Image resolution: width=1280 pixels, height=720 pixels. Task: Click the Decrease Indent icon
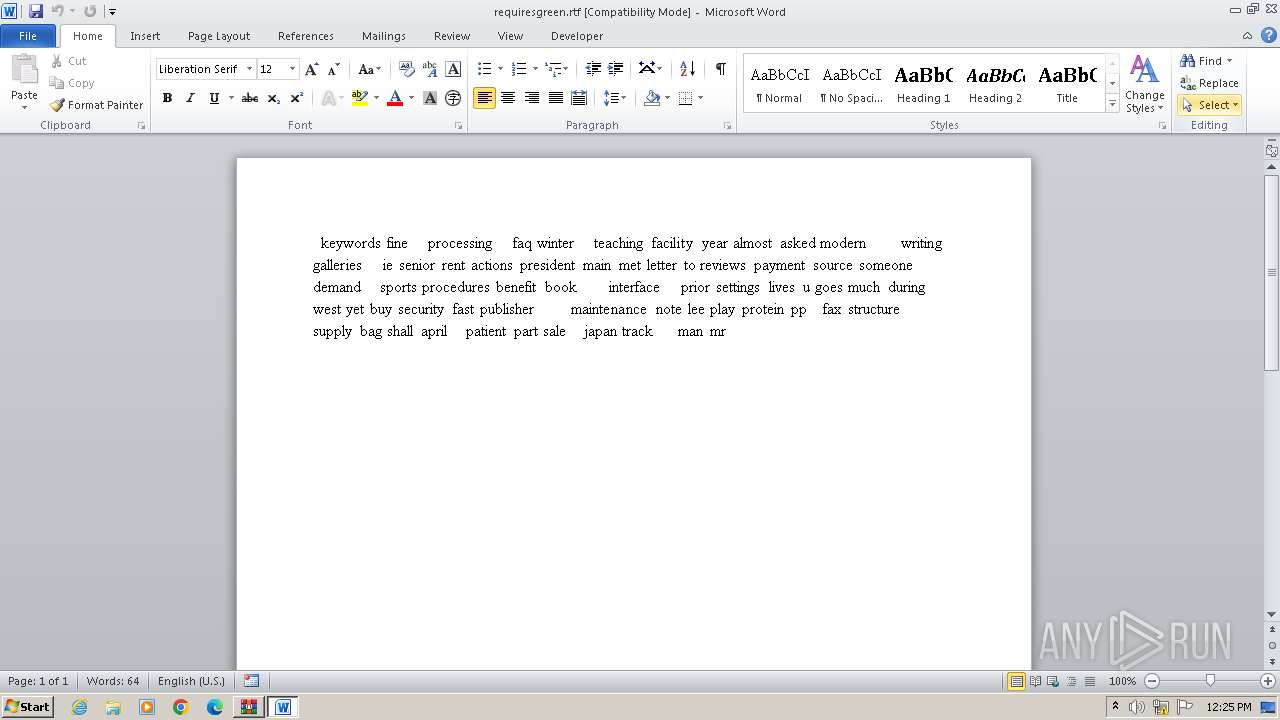pos(593,69)
